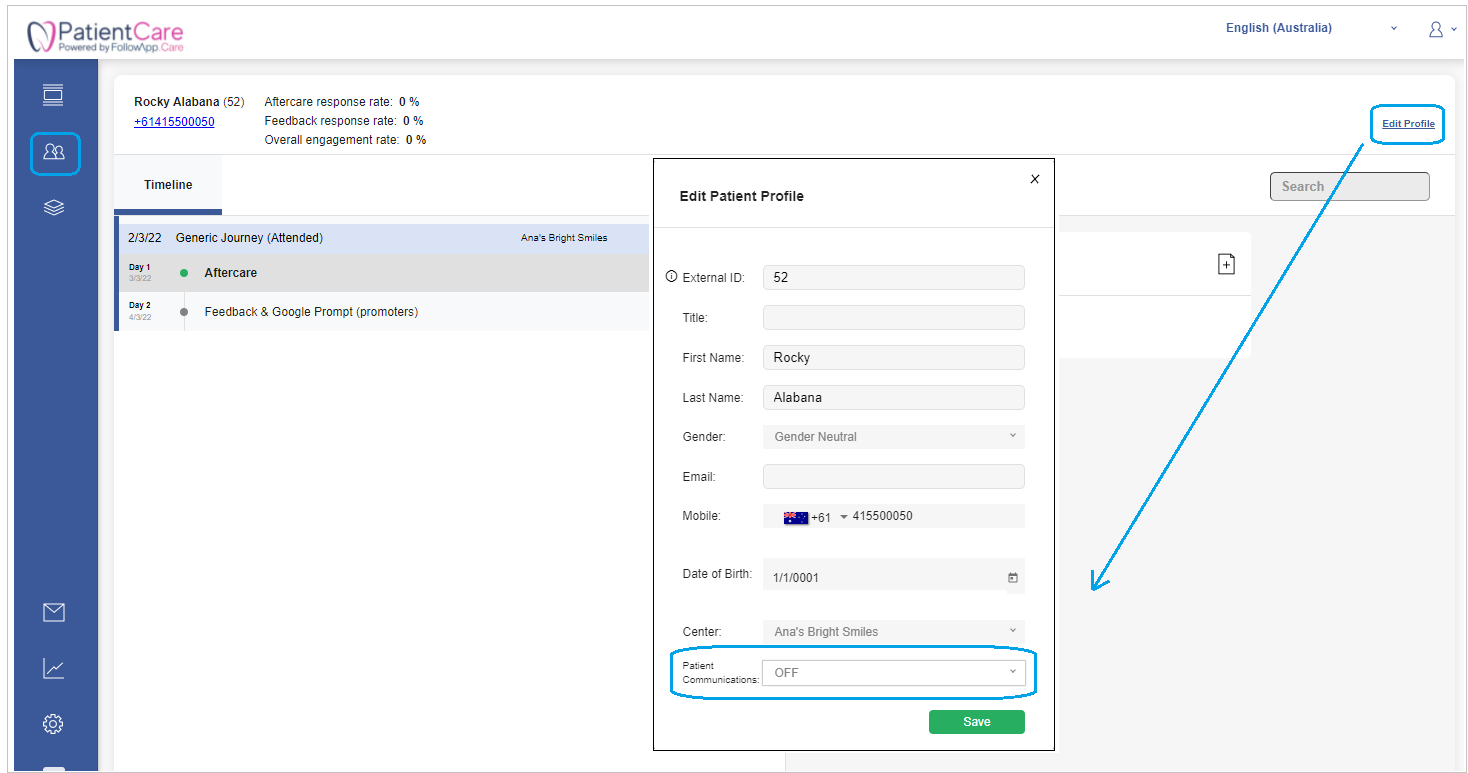Viewport: 1468px width, 773px height.
Task: Open the English (Australia) language dropdown
Action: [1311, 28]
